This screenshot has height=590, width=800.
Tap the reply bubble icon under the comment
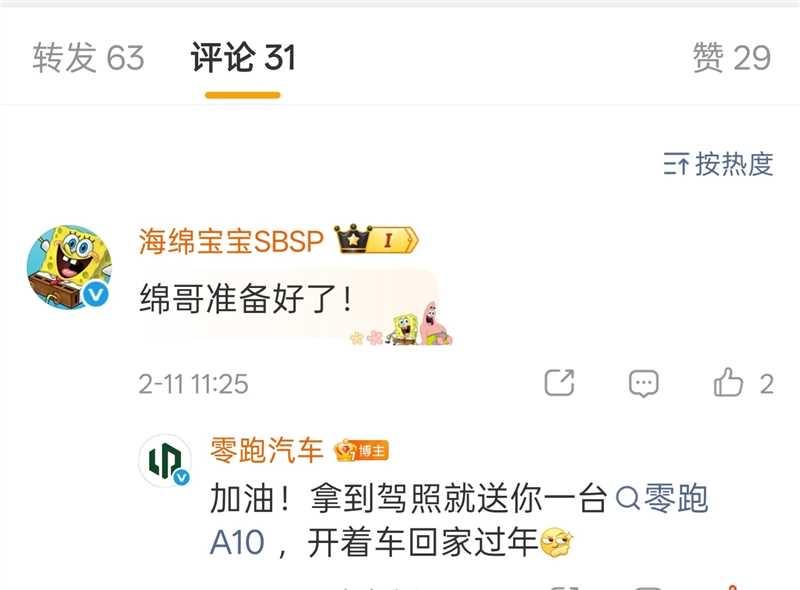pyautogui.click(x=643, y=384)
